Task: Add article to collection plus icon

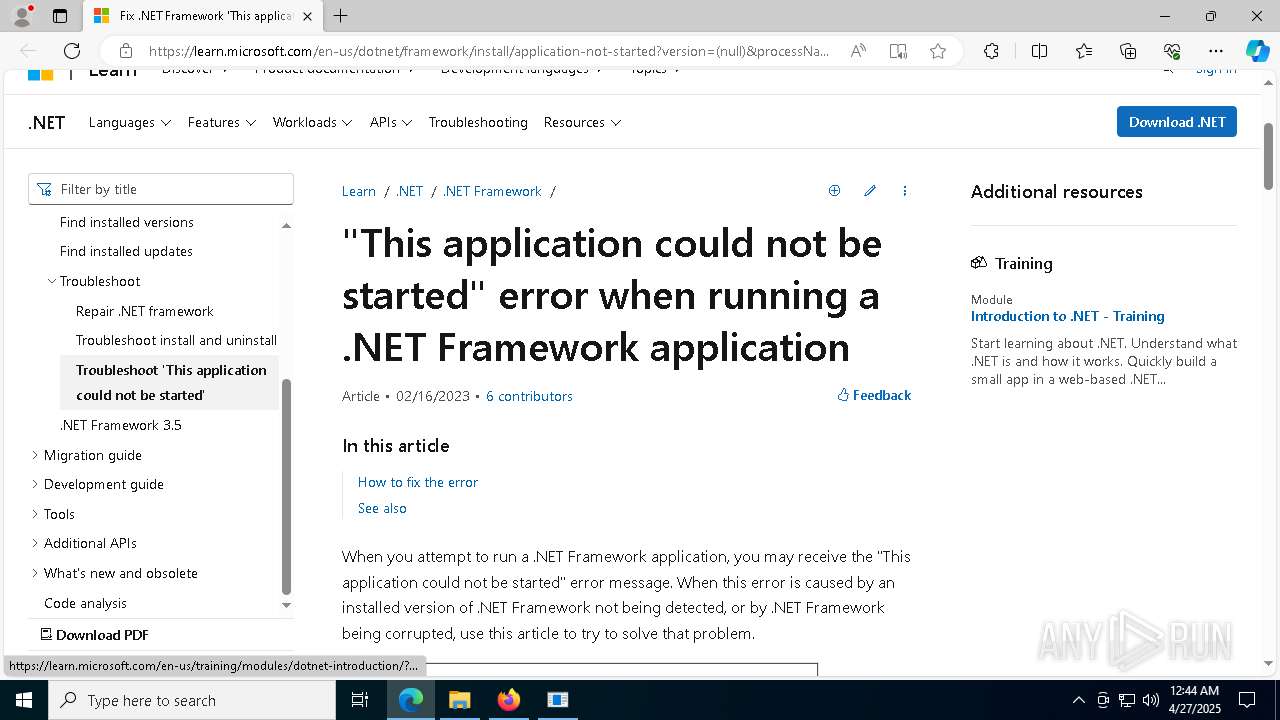Action: 834,191
